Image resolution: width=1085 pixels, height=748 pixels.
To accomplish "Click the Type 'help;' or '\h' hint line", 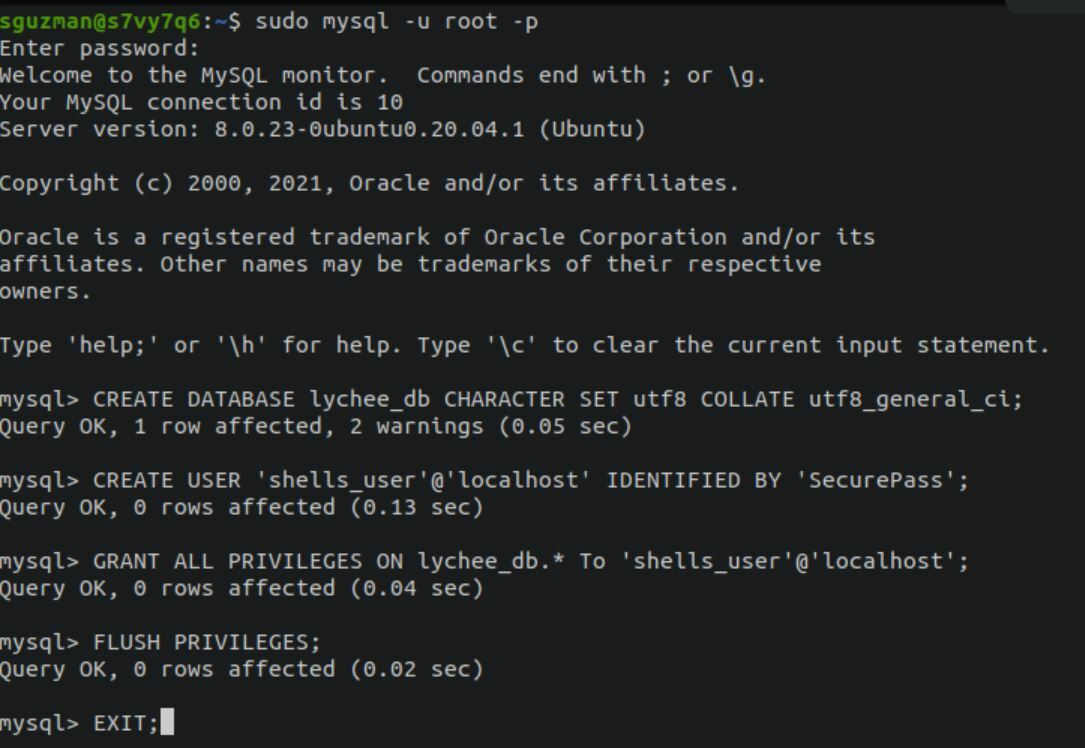I will (524, 345).
